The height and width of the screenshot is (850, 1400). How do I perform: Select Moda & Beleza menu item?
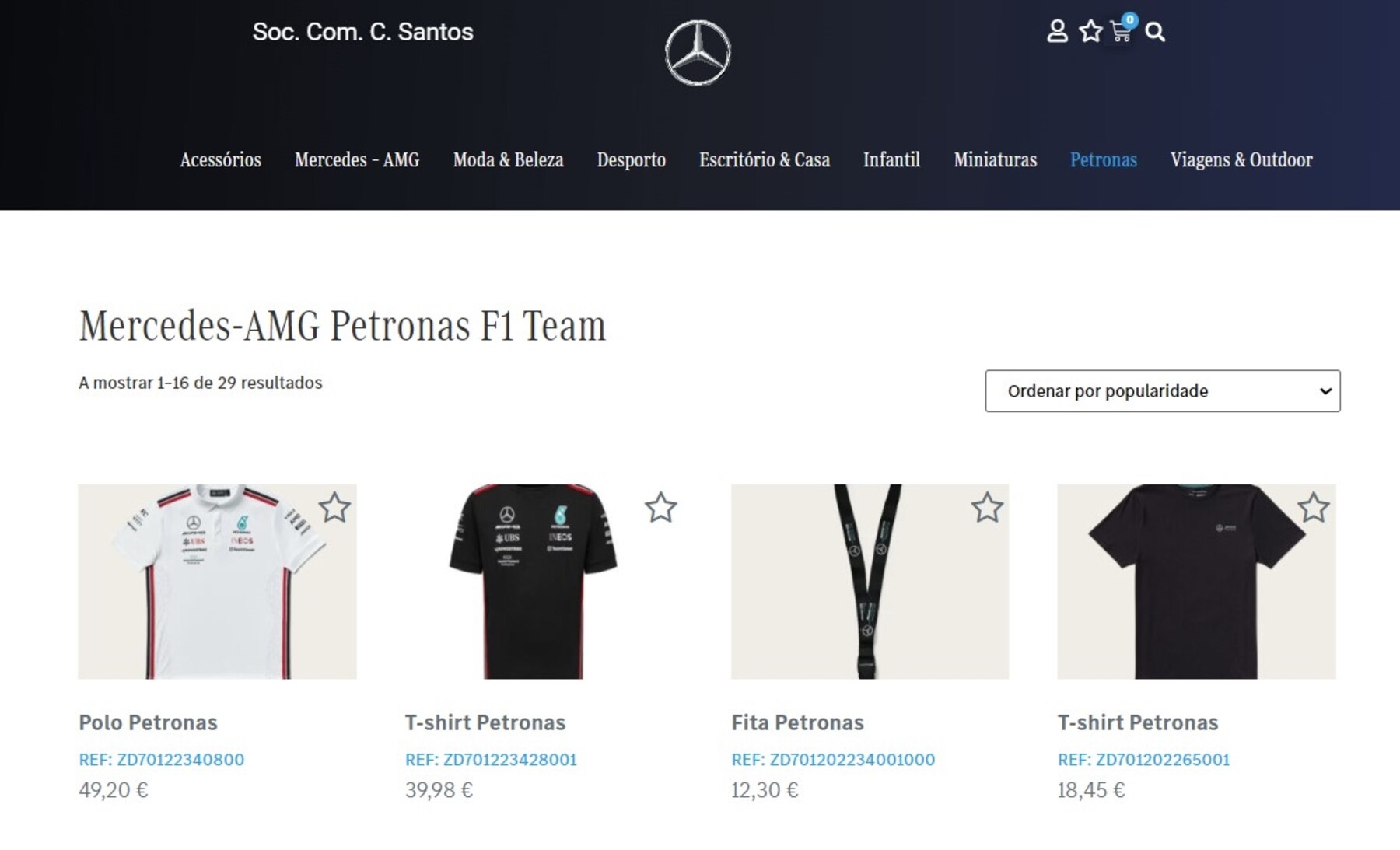pyautogui.click(x=508, y=160)
